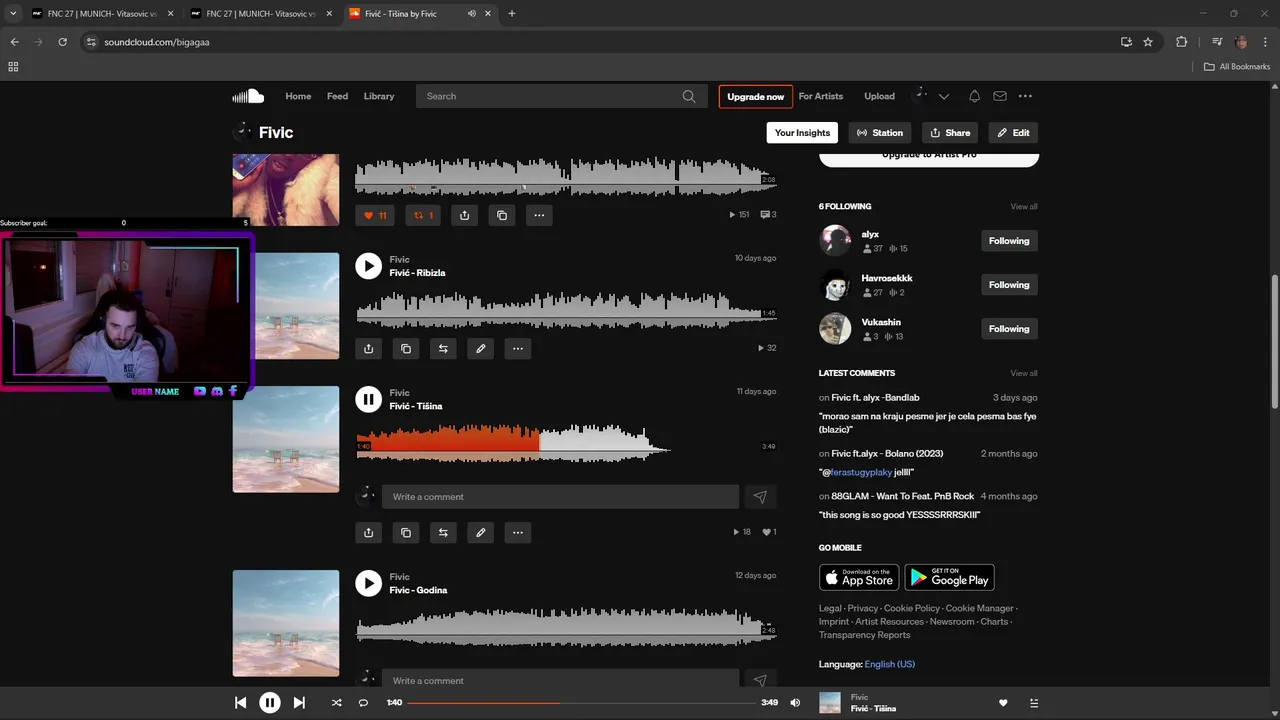The image size is (1280, 720).
Task: Start the Fivic Station
Action: click(880, 133)
